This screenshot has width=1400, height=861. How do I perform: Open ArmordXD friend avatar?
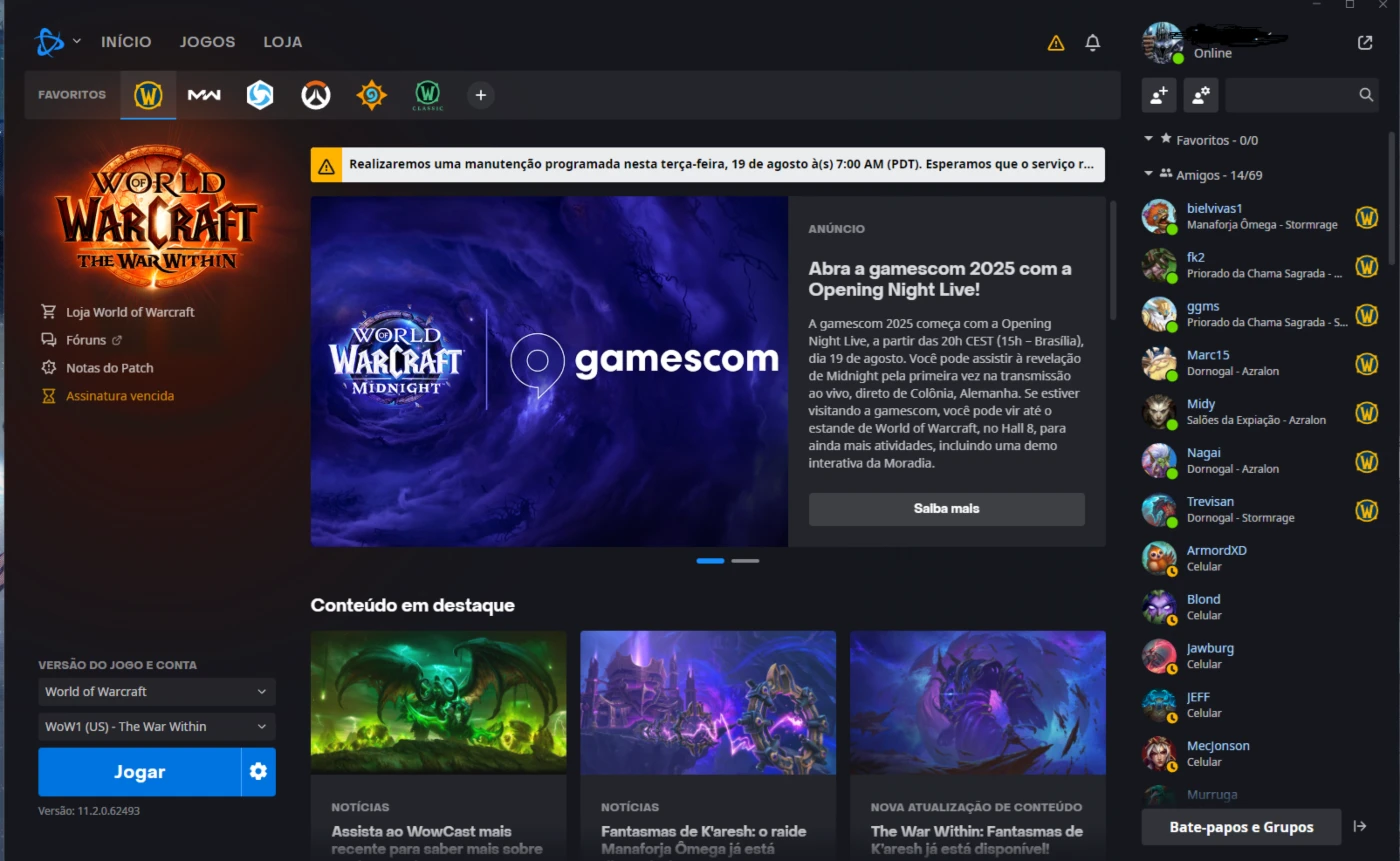(1159, 558)
